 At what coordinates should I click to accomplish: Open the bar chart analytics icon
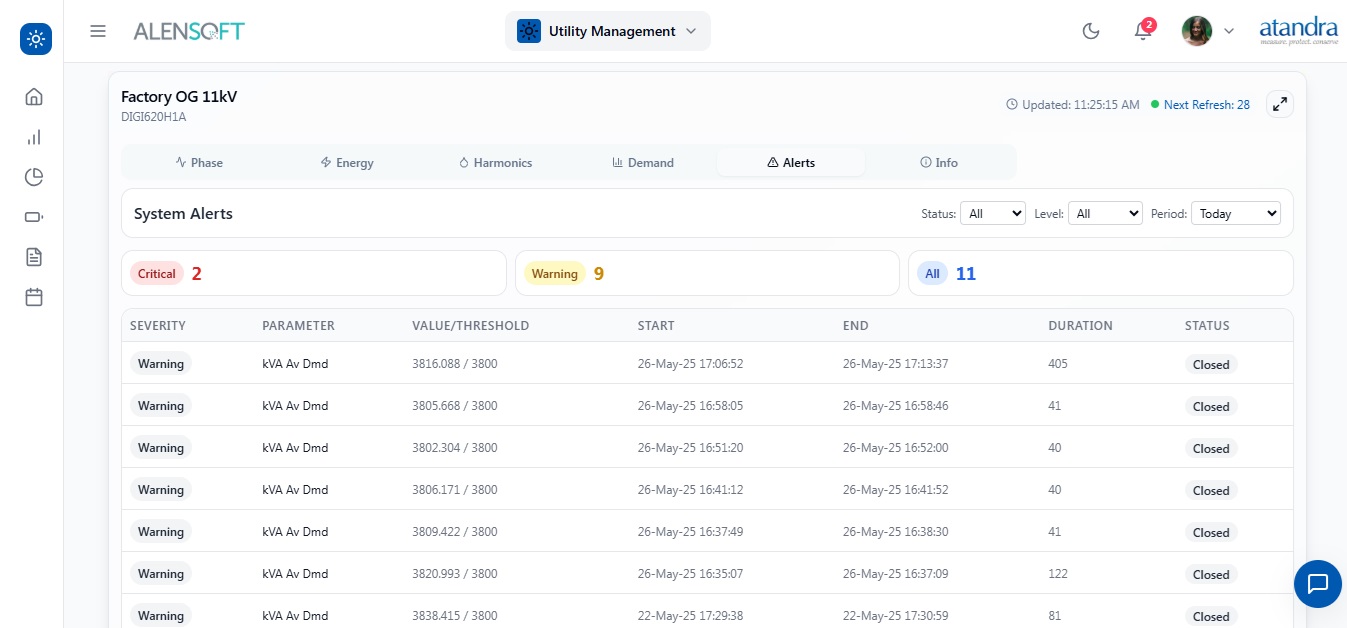coord(34,137)
